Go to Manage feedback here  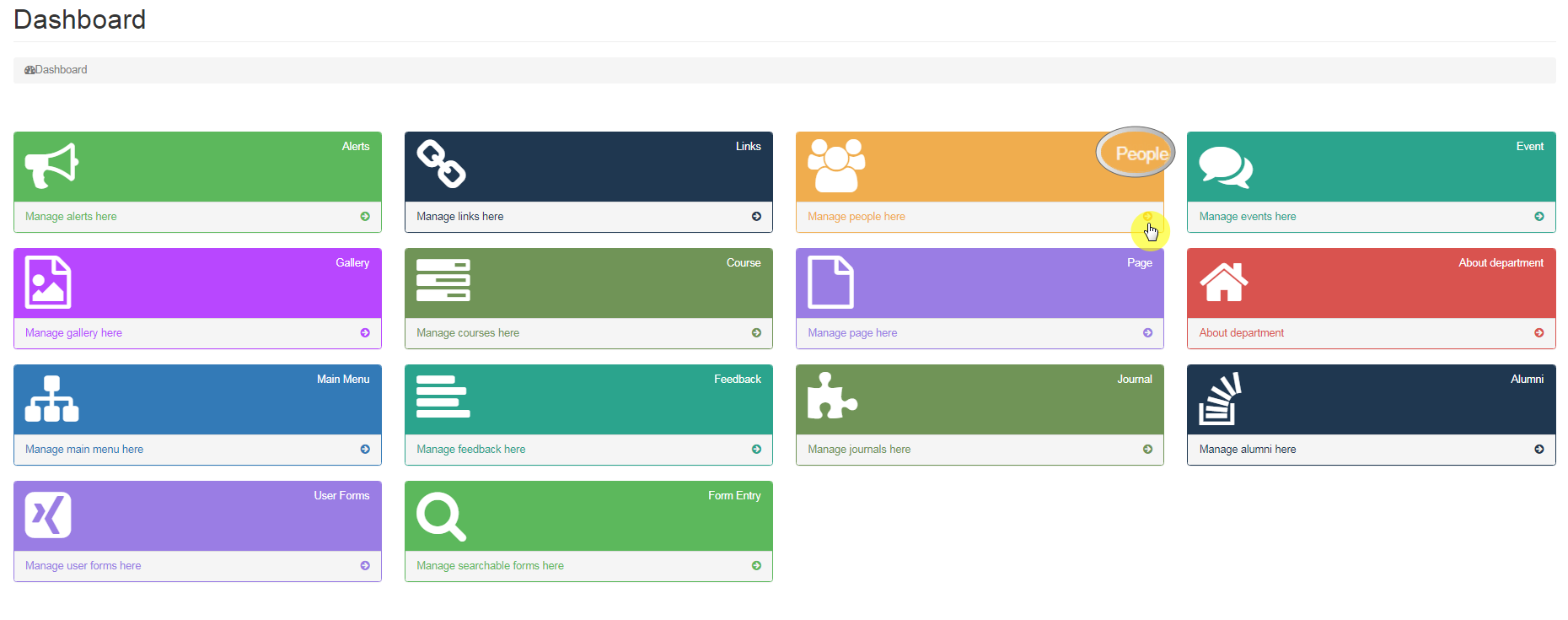pos(470,450)
